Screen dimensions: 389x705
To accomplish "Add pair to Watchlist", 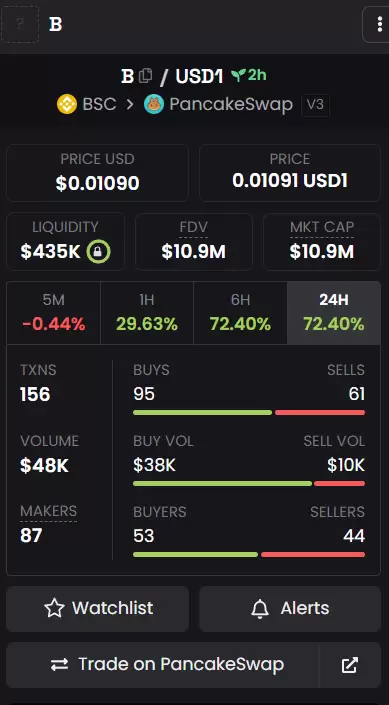I will click(98, 608).
